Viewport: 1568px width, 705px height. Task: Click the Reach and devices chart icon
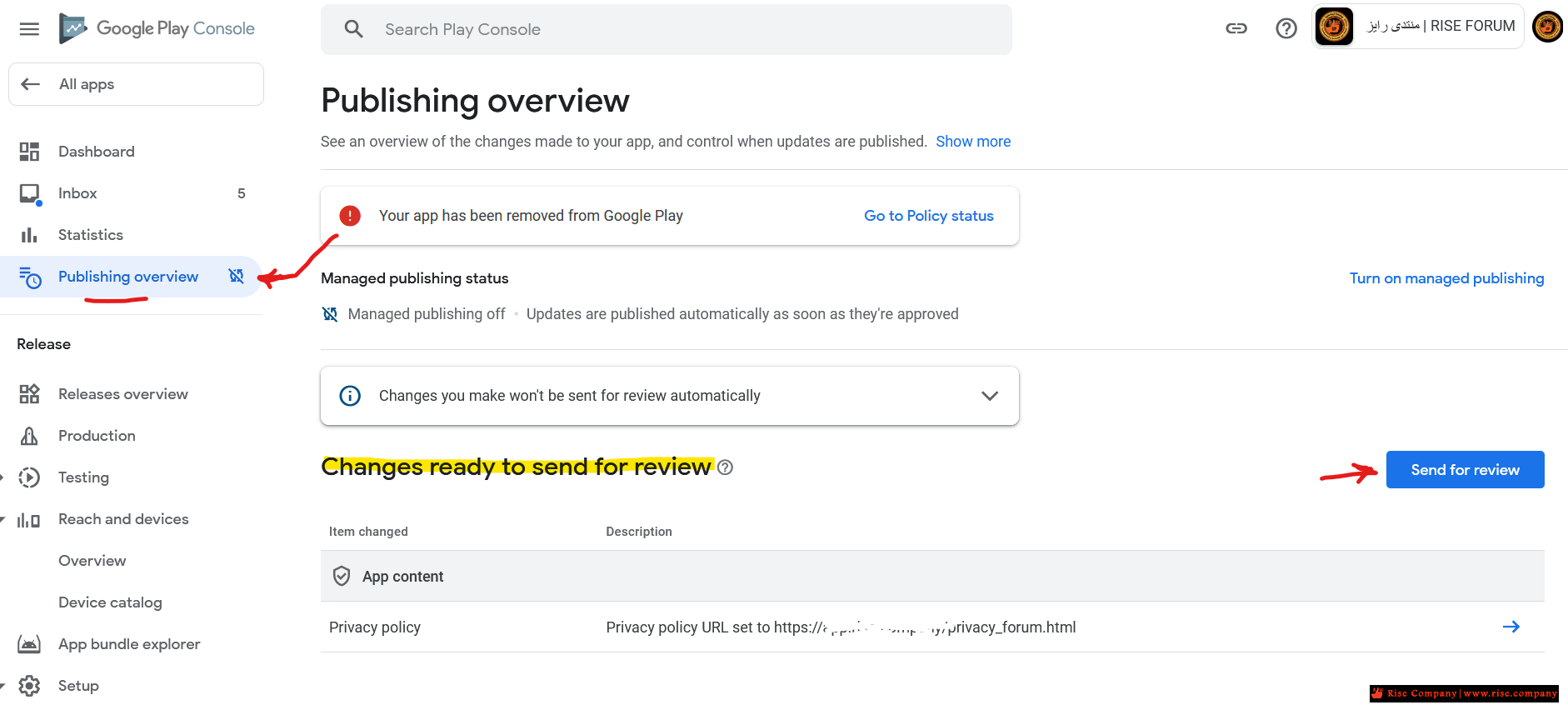29,520
